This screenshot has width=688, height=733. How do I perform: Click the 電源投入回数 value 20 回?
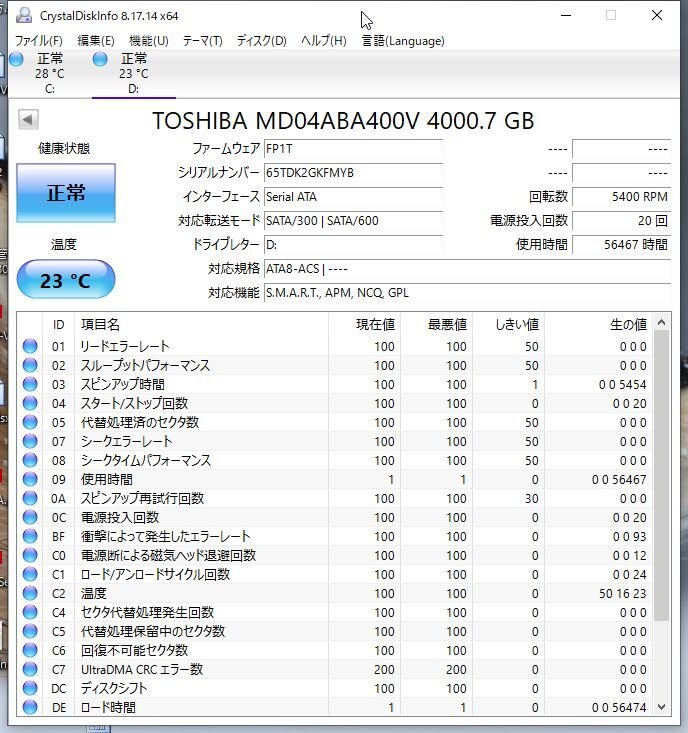click(622, 221)
